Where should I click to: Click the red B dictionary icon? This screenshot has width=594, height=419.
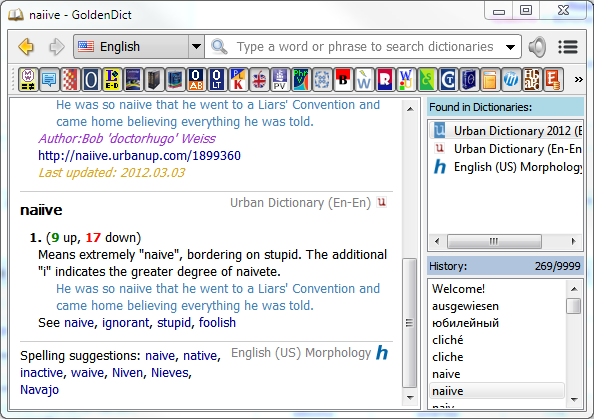coord(343,80)
